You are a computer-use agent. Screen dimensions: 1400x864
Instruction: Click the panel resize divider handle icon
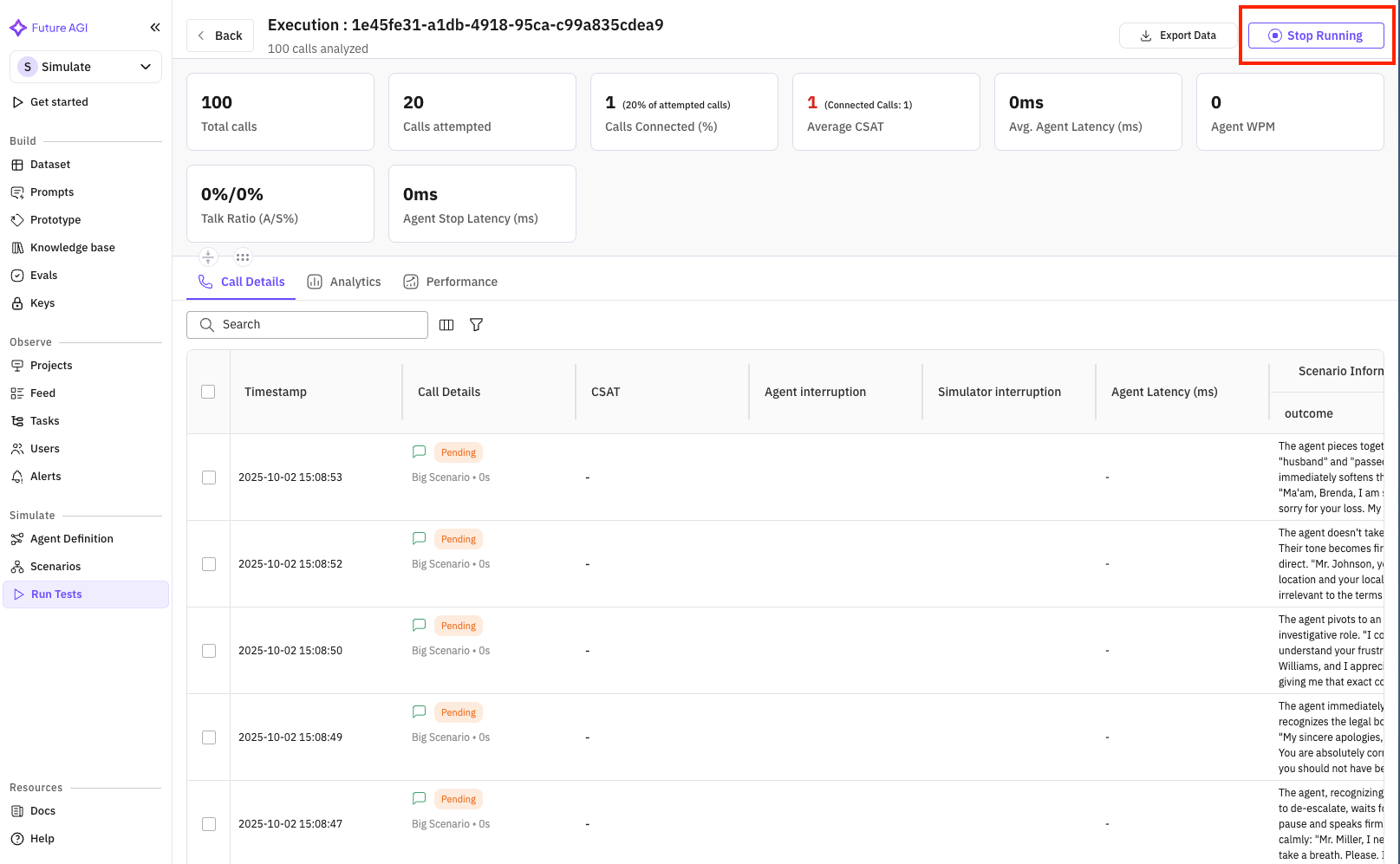click(x=208, y=257)
